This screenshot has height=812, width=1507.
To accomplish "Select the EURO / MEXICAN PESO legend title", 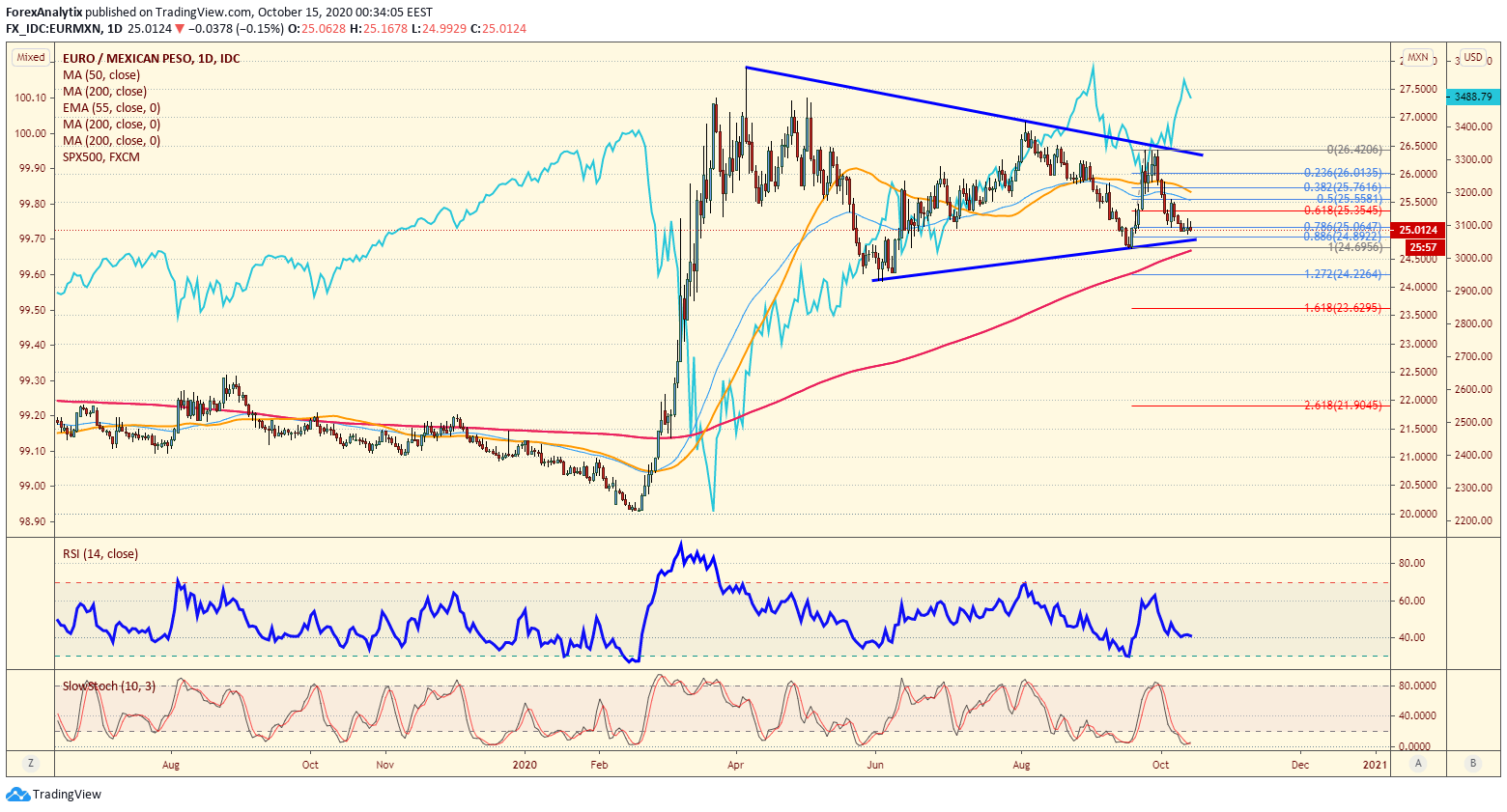I will pos(152,59).
